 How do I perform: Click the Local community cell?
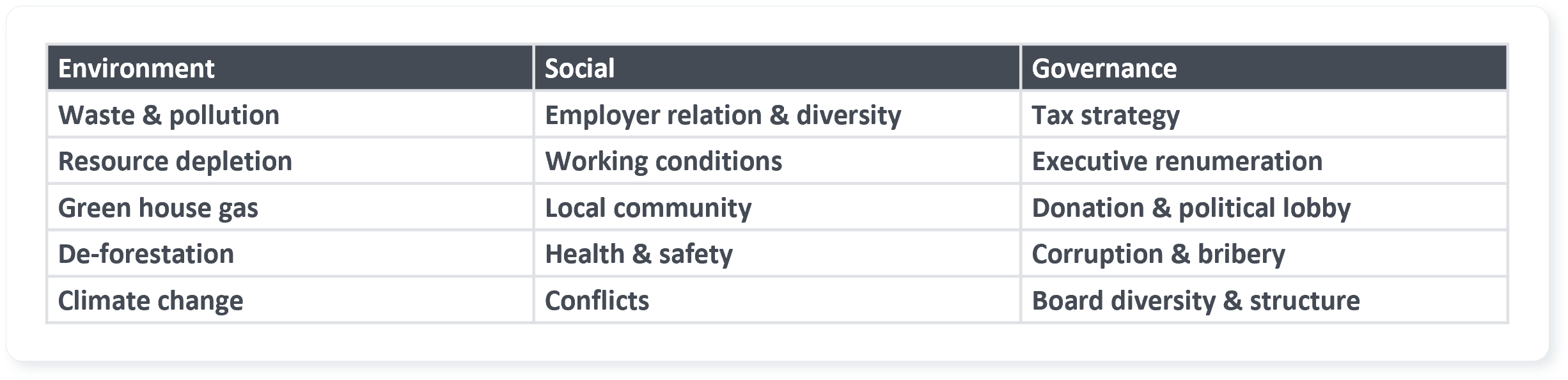777,207
